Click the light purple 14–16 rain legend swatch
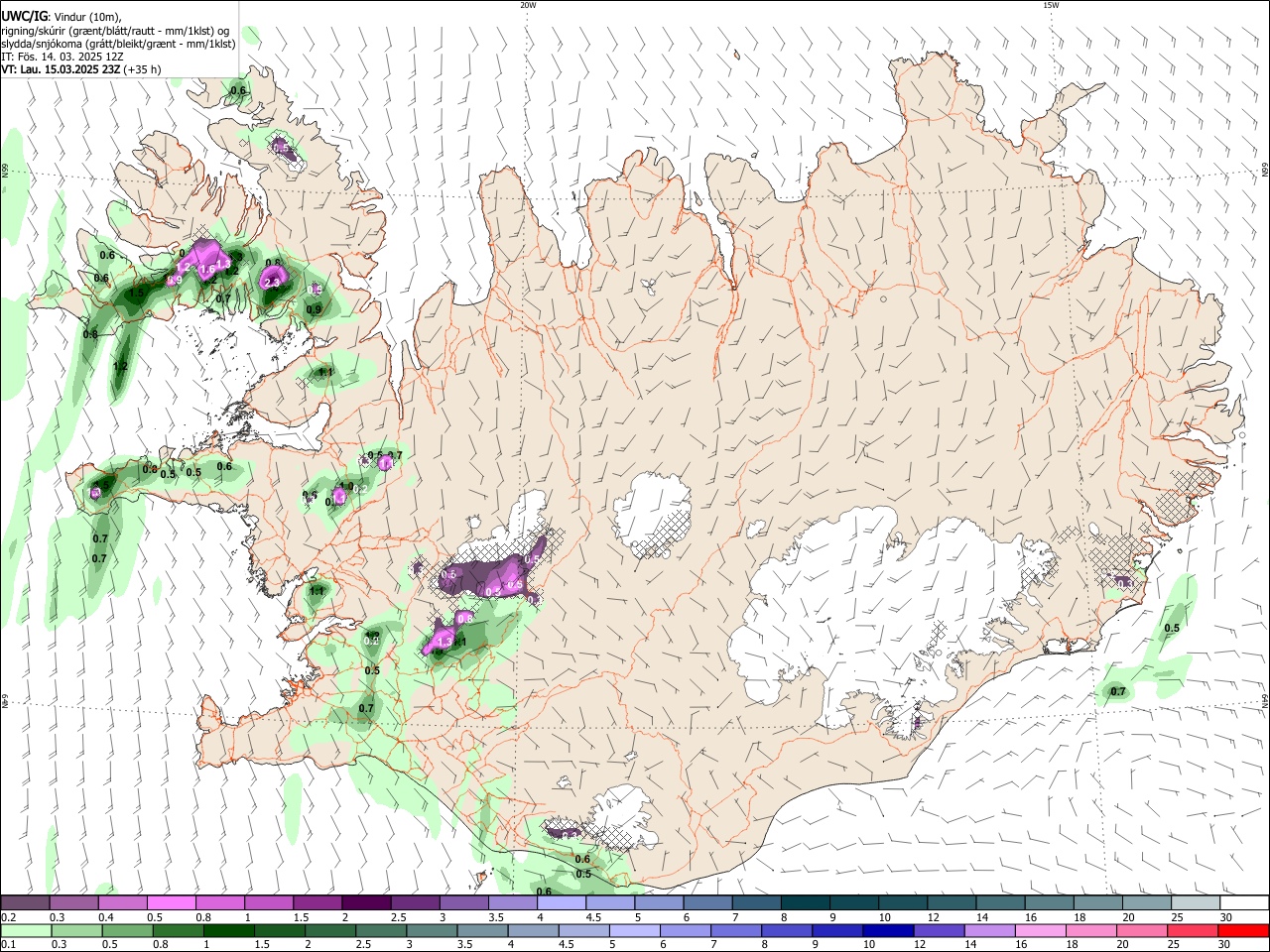Viewport: 1270px width, 952px height. pyautogui.click(x=991, y=931)
